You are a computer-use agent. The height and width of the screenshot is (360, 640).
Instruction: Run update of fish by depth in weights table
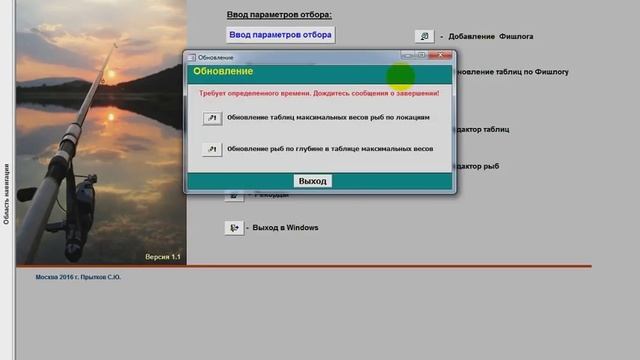(x=212, y=149)
